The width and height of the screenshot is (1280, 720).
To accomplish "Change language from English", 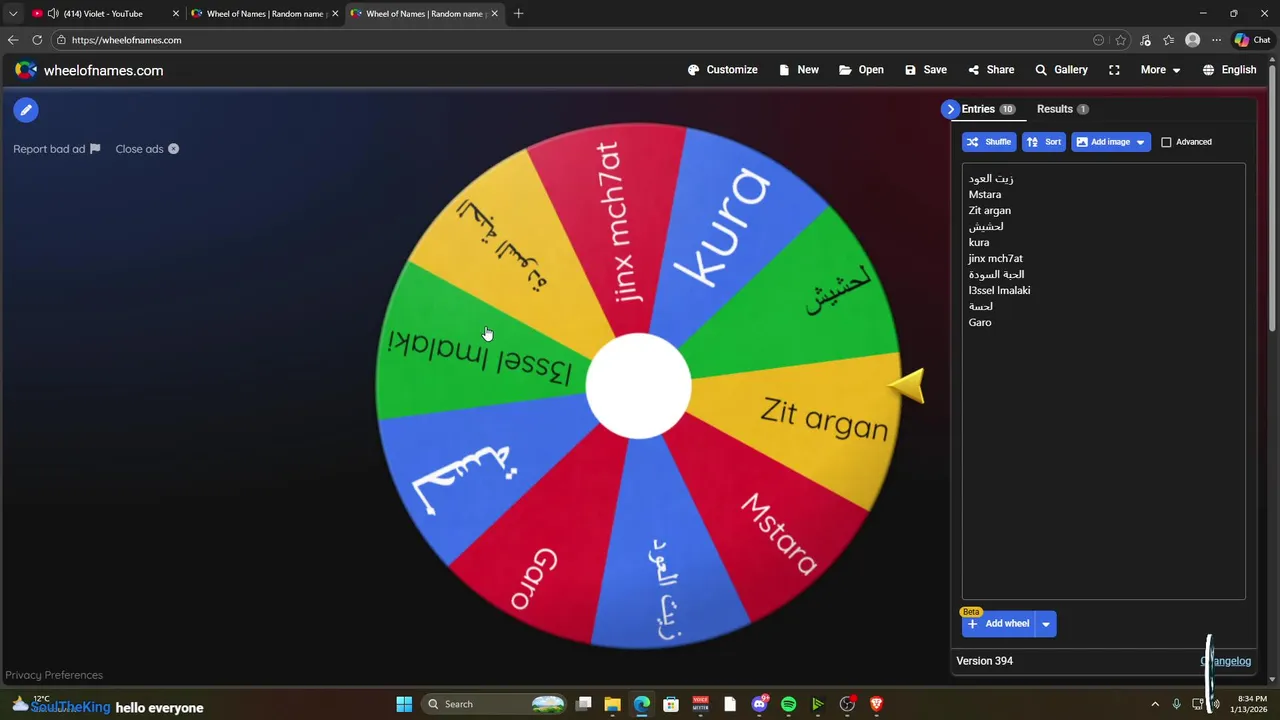I will click(x=1229, y=70).
